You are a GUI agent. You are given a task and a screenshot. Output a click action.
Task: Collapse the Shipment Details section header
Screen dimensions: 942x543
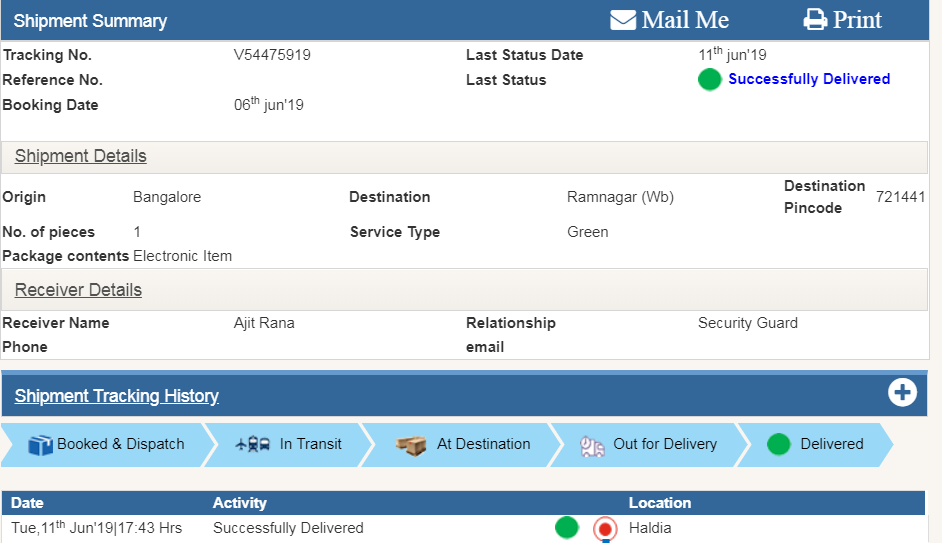[x=81, y=156]
